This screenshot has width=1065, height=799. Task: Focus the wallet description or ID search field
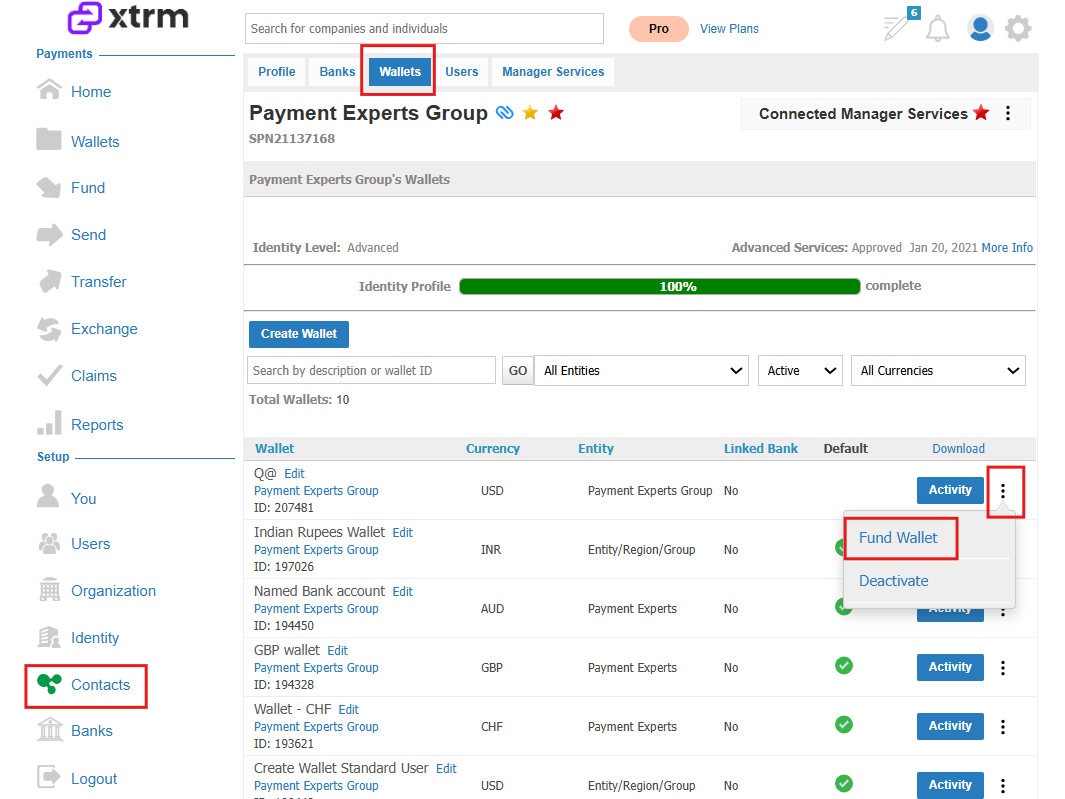pyautogui.click(x=372, y=370)
